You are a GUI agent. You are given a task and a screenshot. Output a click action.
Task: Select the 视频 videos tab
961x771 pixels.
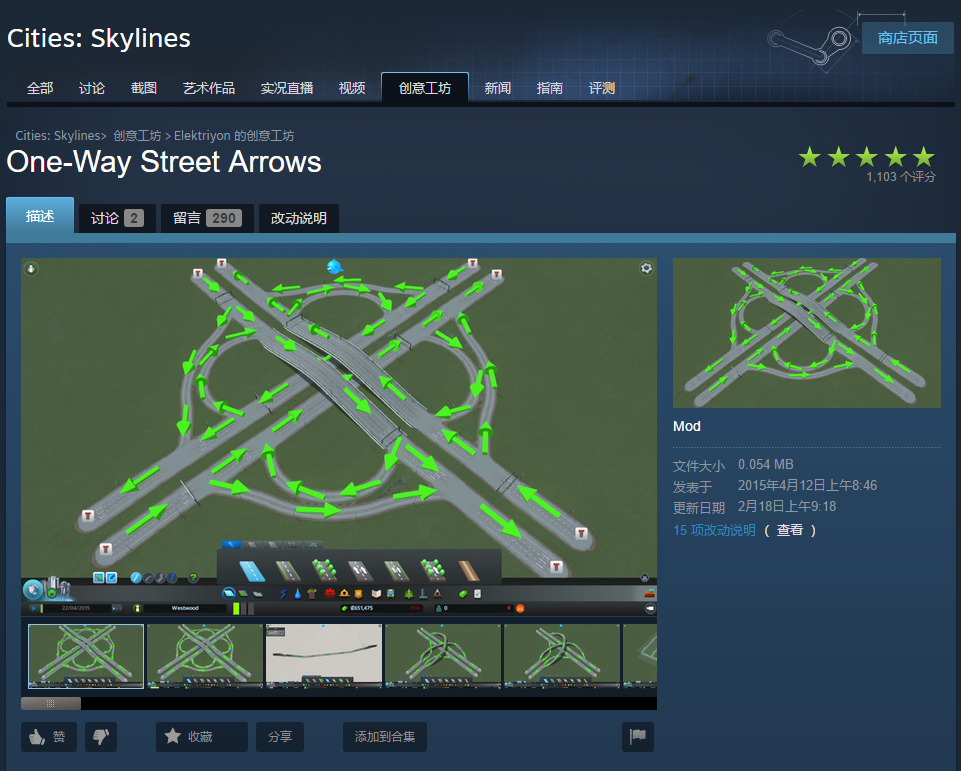(x=352, y=88)
